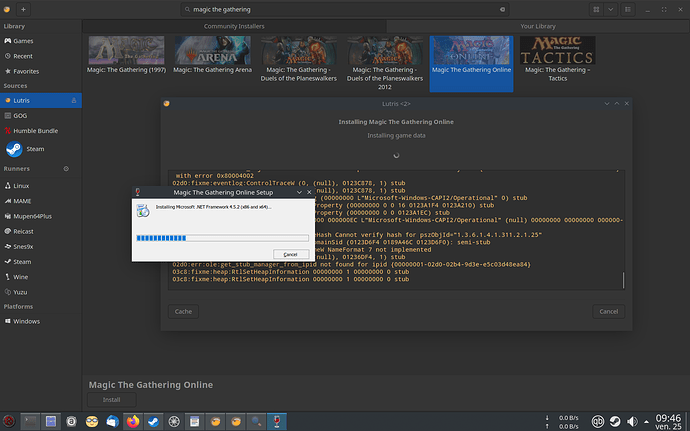Click the Install button at the bottom

click(112, 400)
